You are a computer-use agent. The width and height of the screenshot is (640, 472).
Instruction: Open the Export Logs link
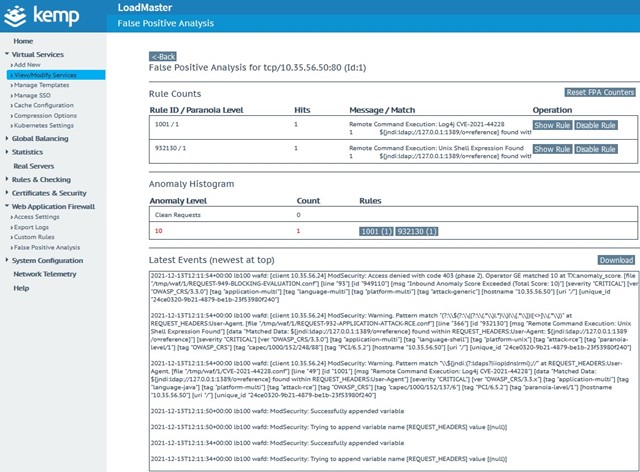click(31, 227)
